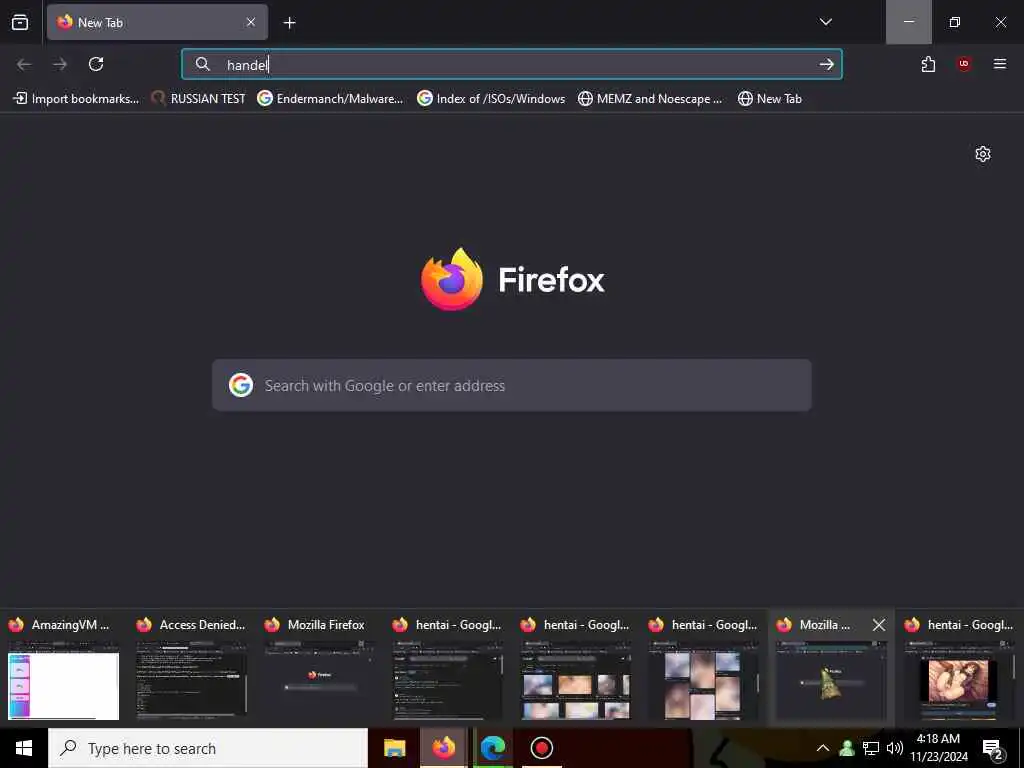Go back one page arrow

click(24, 64)
